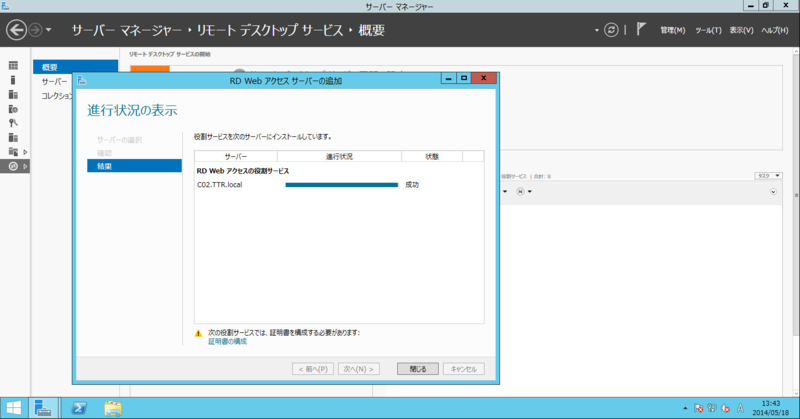The image size is (800, 419).
Task: Click the network tray icon
Action: pyautogui.click(x=712, y=408)
